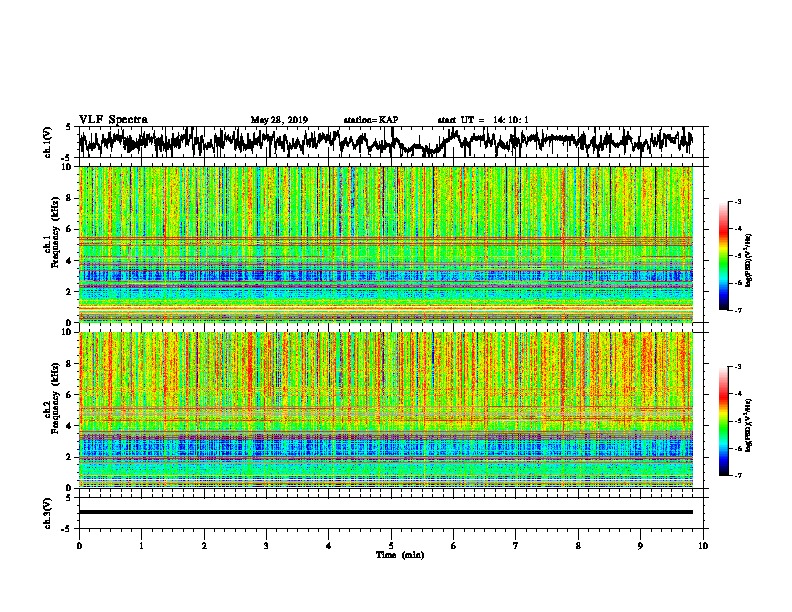Click the 'Time (min)' axis label
Image resolution: width=792 pixels, height=612 pixels.
coord(400,555)
